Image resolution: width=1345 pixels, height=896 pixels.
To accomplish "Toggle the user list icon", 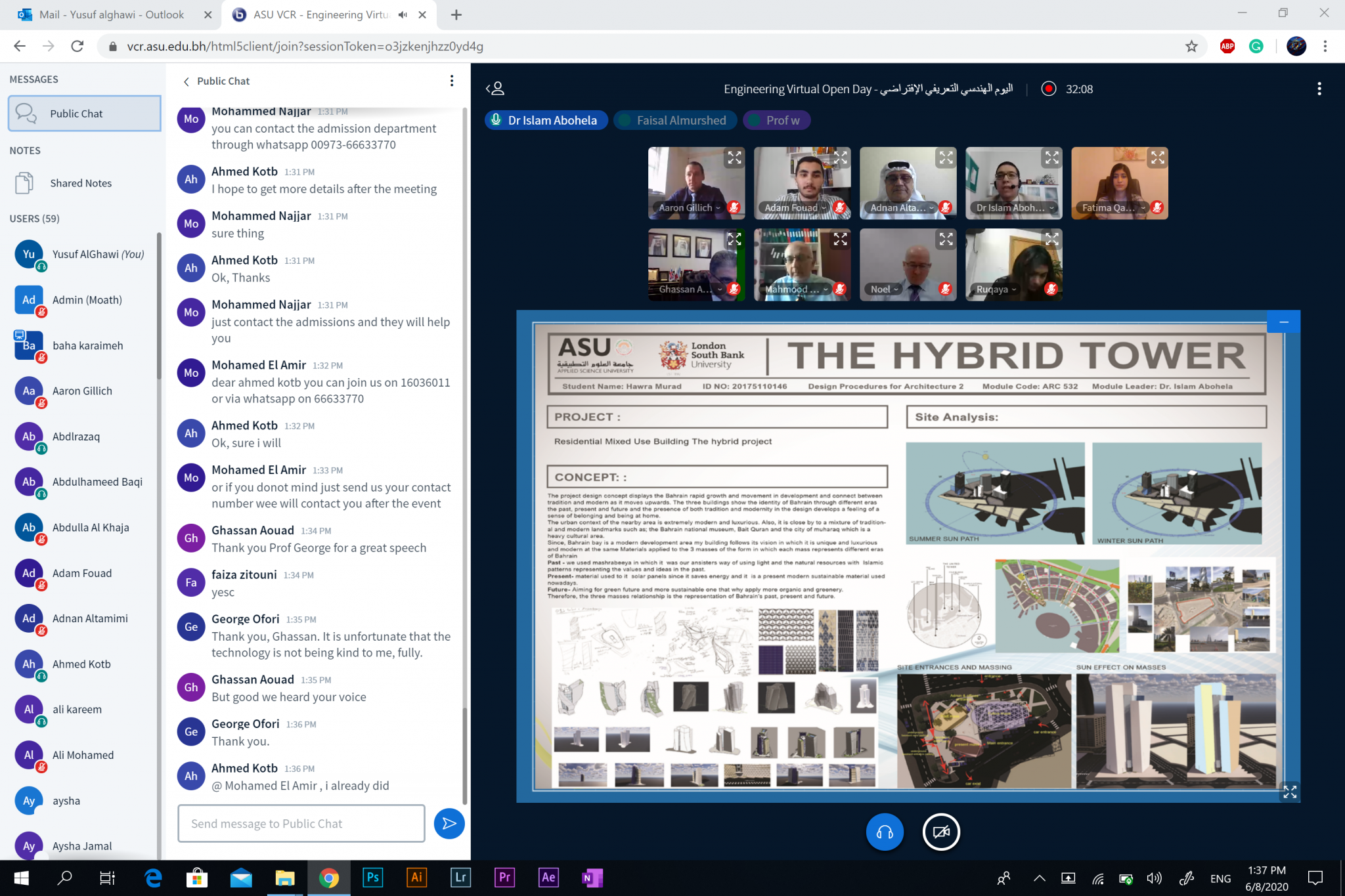I will 495,89.
